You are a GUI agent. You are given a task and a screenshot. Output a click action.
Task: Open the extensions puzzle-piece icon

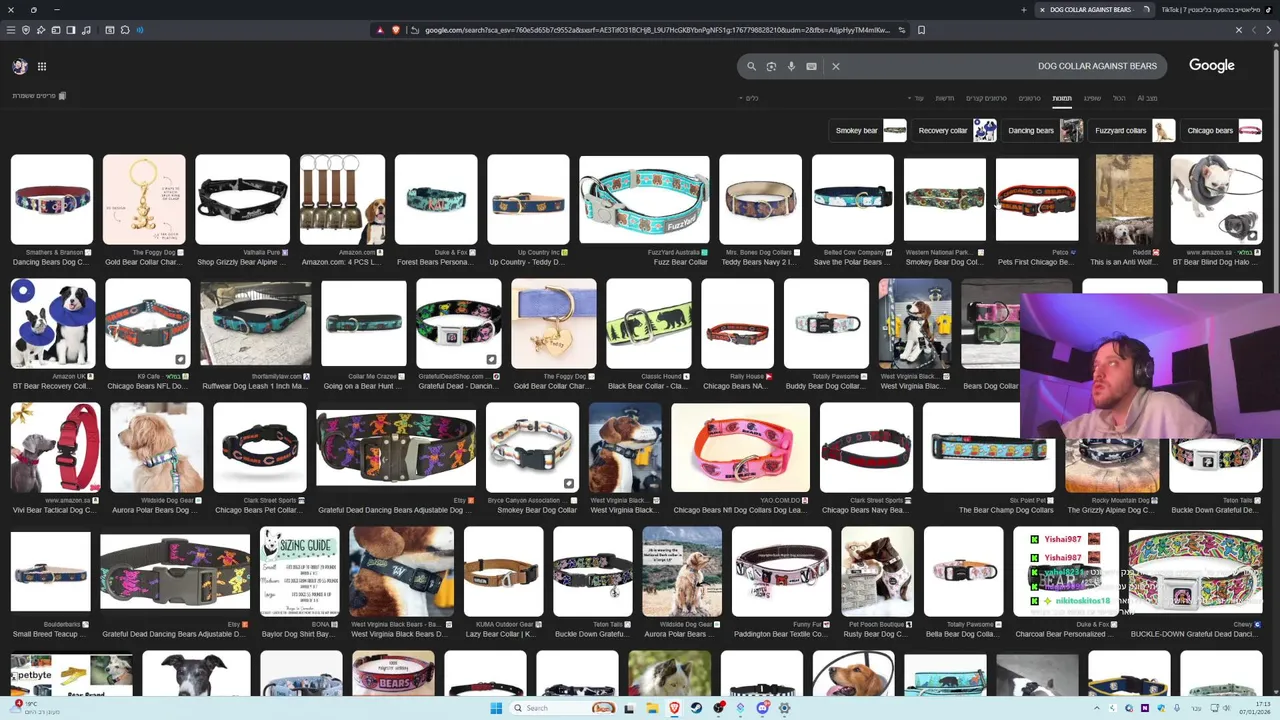coord(125,30)
